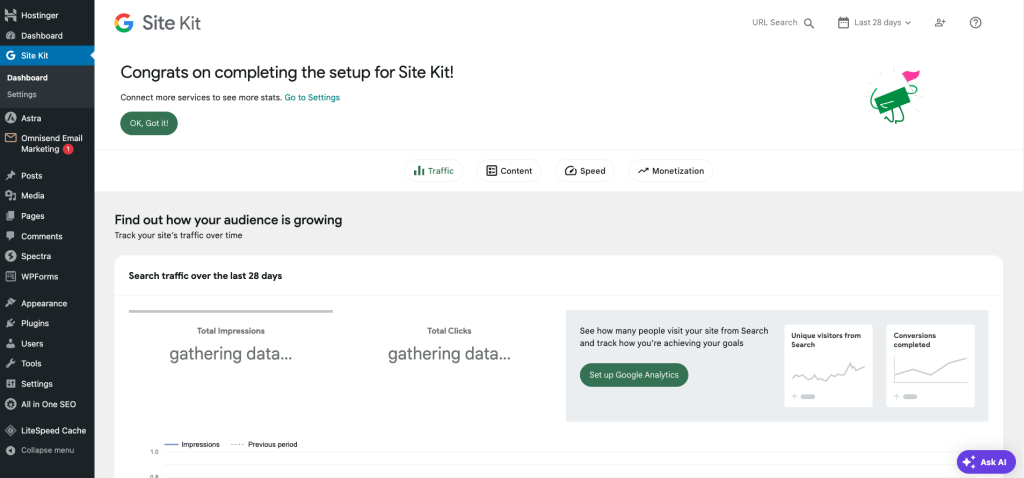
Task: Click Set up Google Analytics button
Action: tap(634, 375)
